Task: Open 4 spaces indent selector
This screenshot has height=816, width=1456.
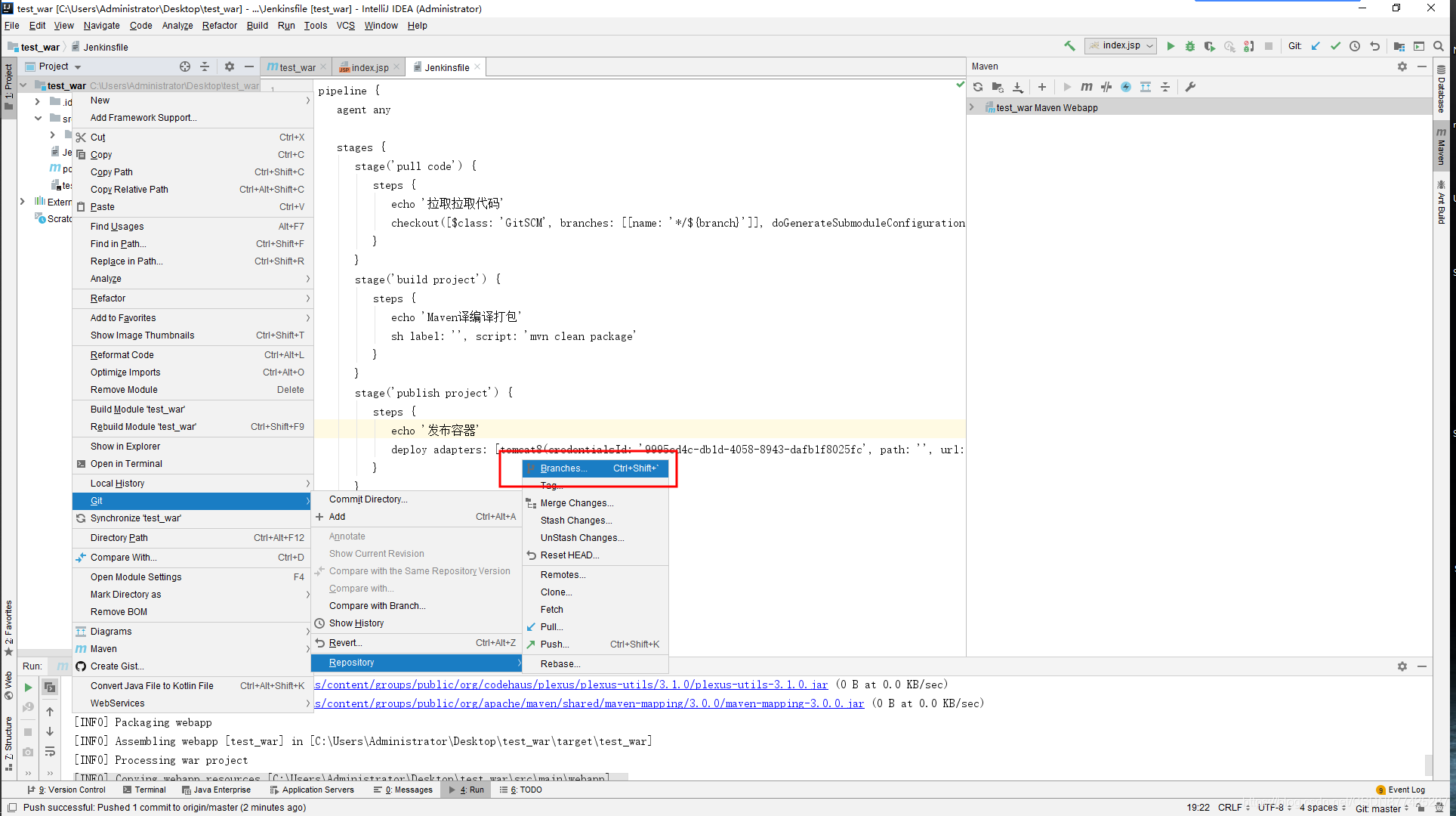Action: pos(1322,808)
